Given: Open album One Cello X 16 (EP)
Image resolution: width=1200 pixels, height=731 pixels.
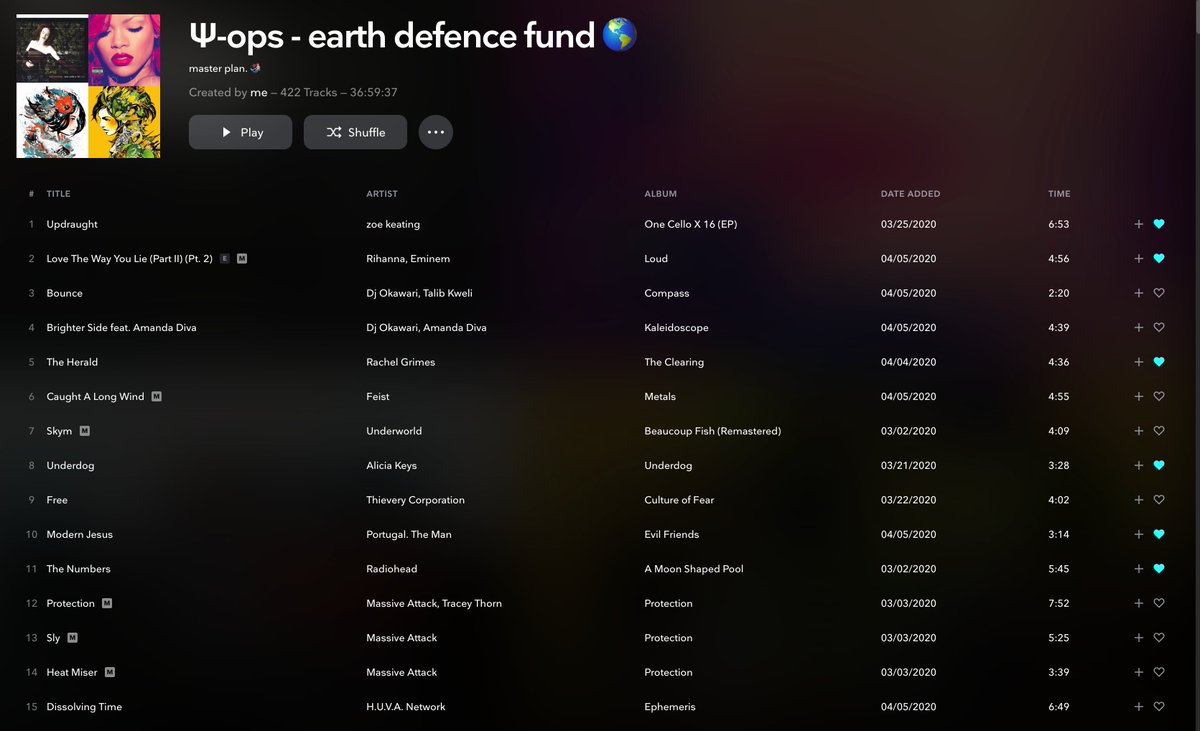Looking at the screenshot, I should [691, 224].
